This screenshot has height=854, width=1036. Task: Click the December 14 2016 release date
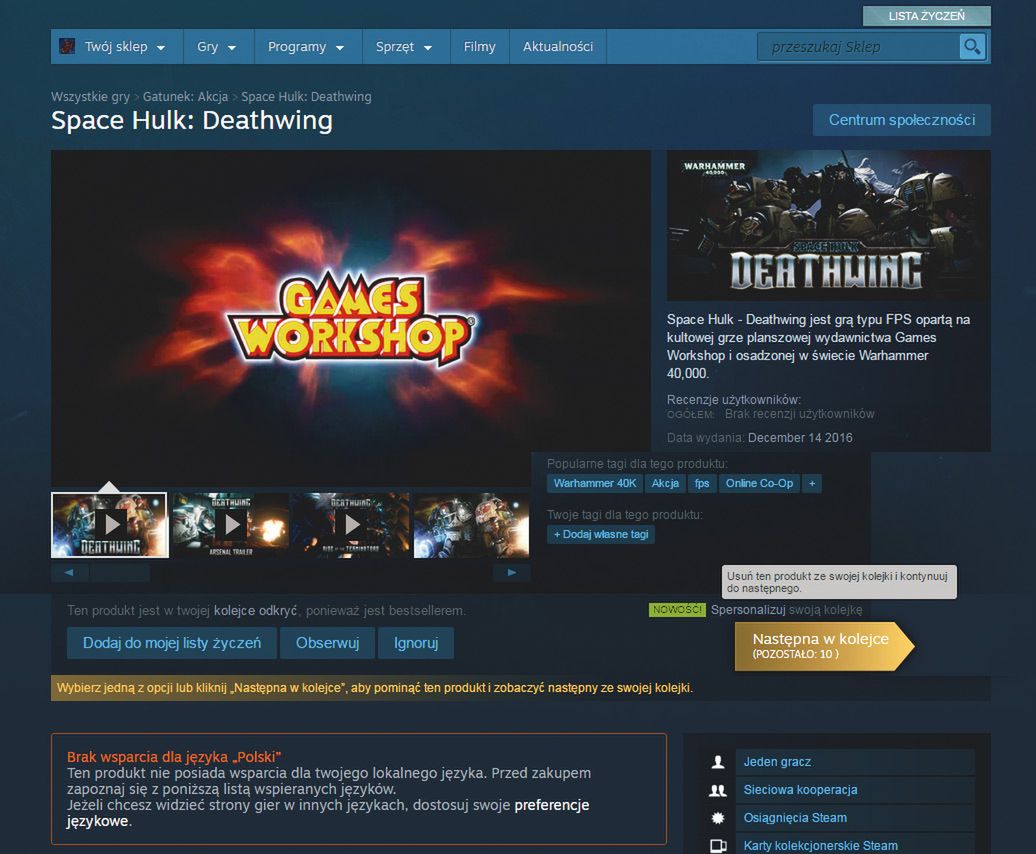point(800,438)
